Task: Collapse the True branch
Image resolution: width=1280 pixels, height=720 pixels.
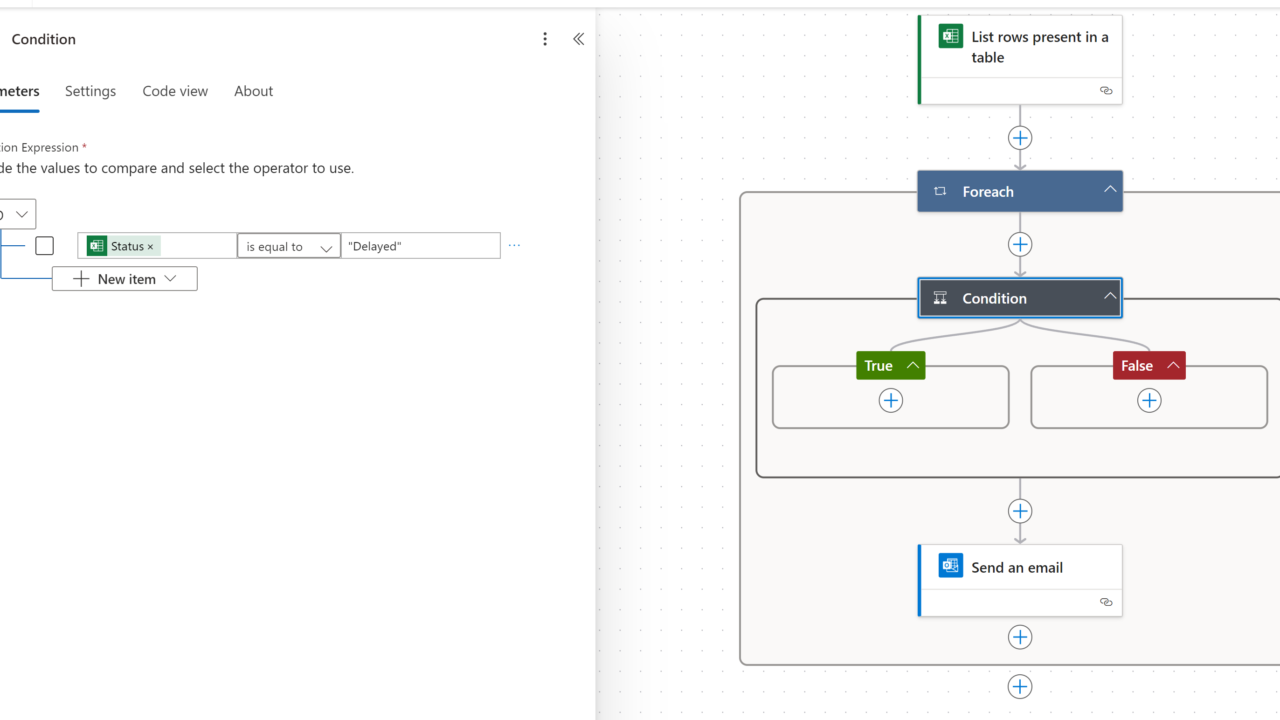Action: [912, 365]
